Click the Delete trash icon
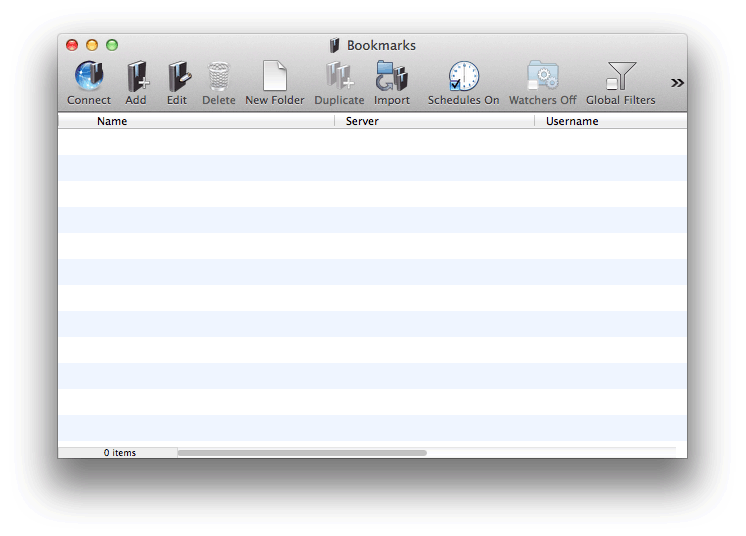Image resolution: width=746 pixels, height=536 pixels. pyautogui.click(x=218, y=77)
